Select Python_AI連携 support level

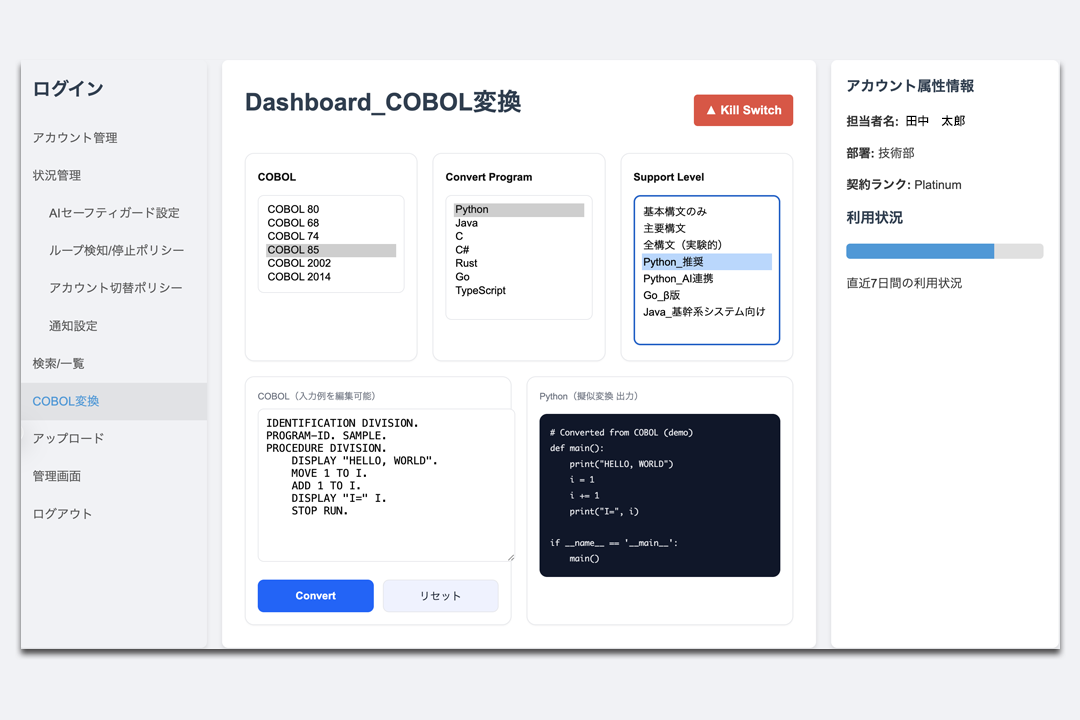pyautogui.click(x=707, y=278)
